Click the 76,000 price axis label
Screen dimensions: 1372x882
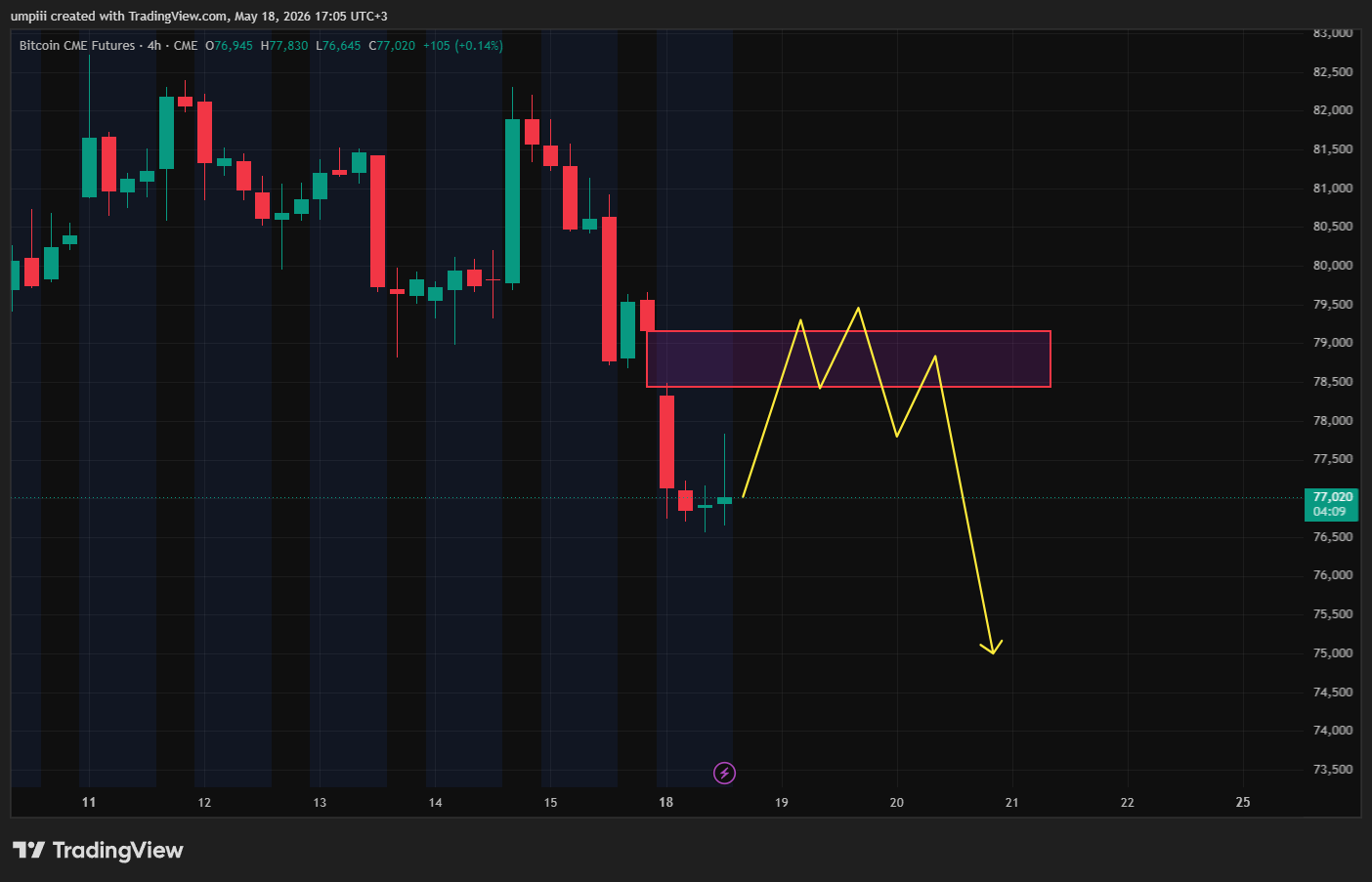[x=1333, y=575]
